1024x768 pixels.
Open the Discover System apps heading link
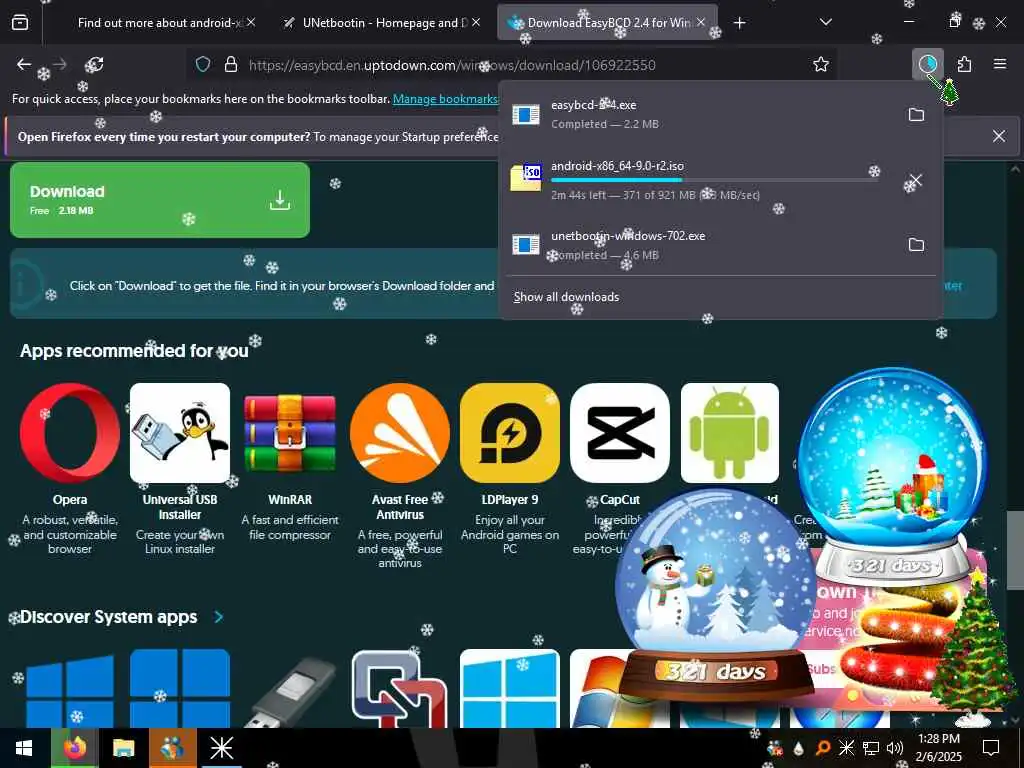[x=108, y=617]
